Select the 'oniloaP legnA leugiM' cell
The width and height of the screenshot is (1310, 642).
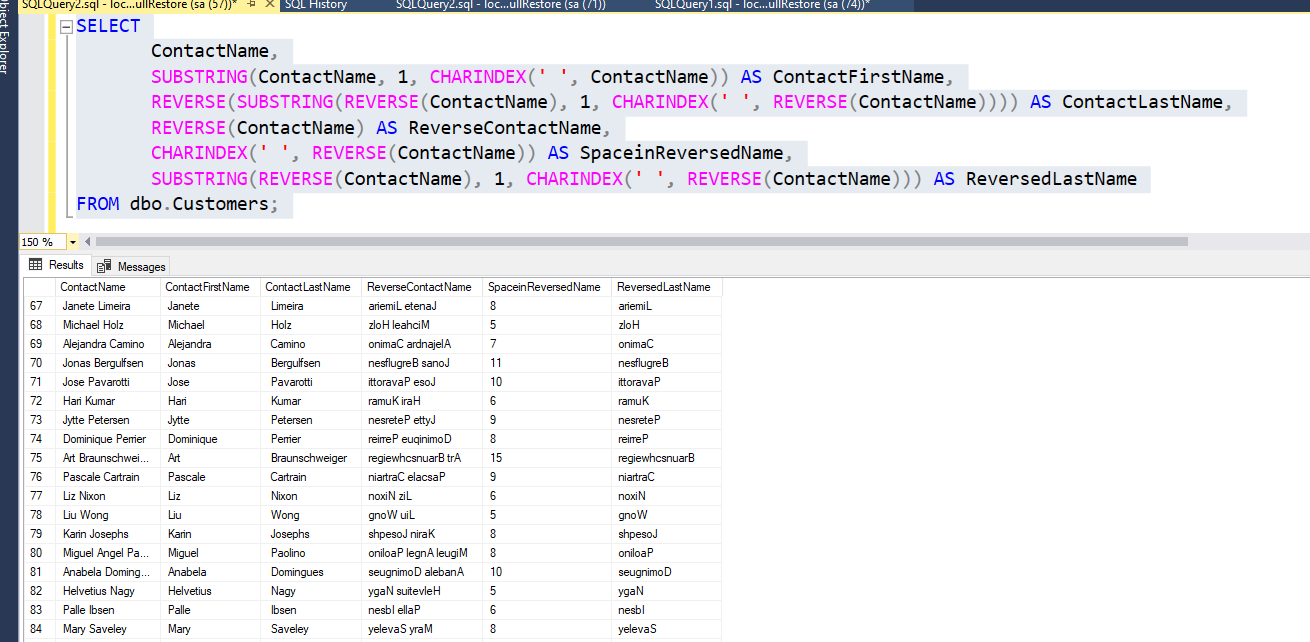422,553
